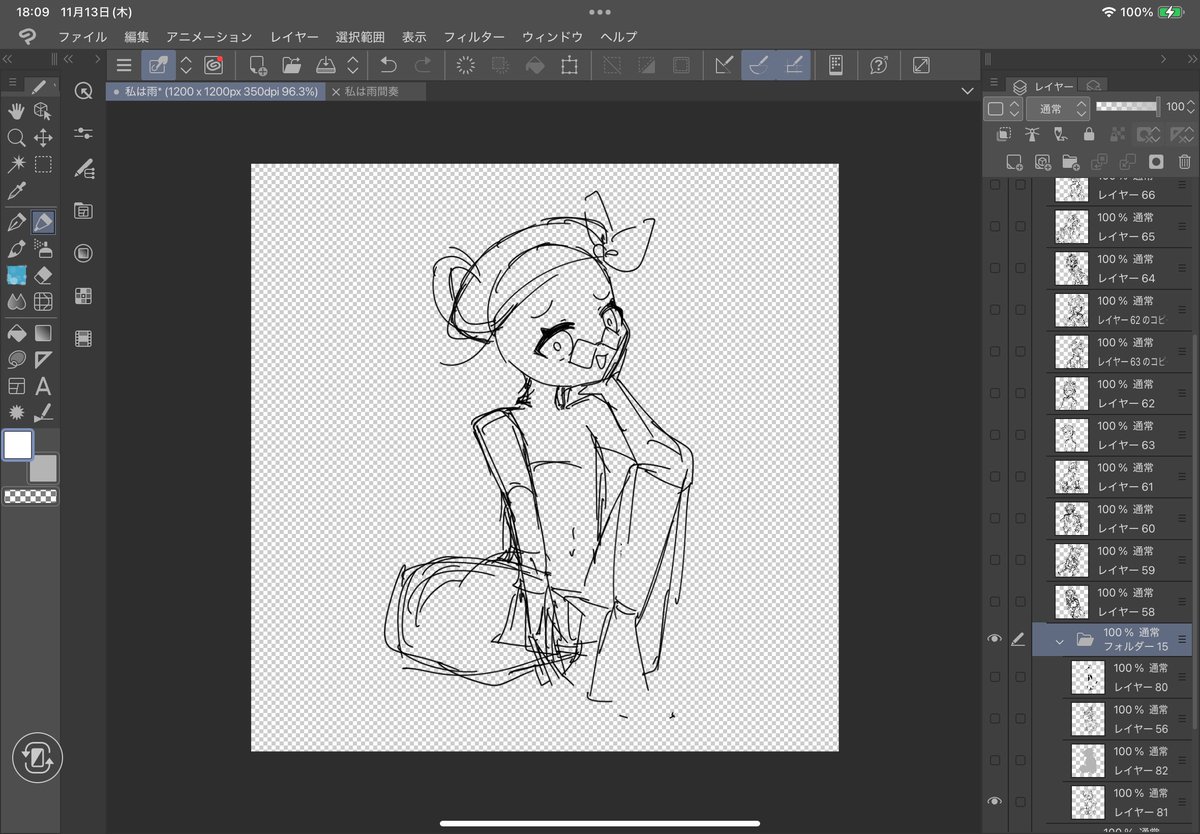The width and height of the screenshot is (1200, 834).
Task: Toggle lock layer padlock icon
Action: [x=1089, y=134]
